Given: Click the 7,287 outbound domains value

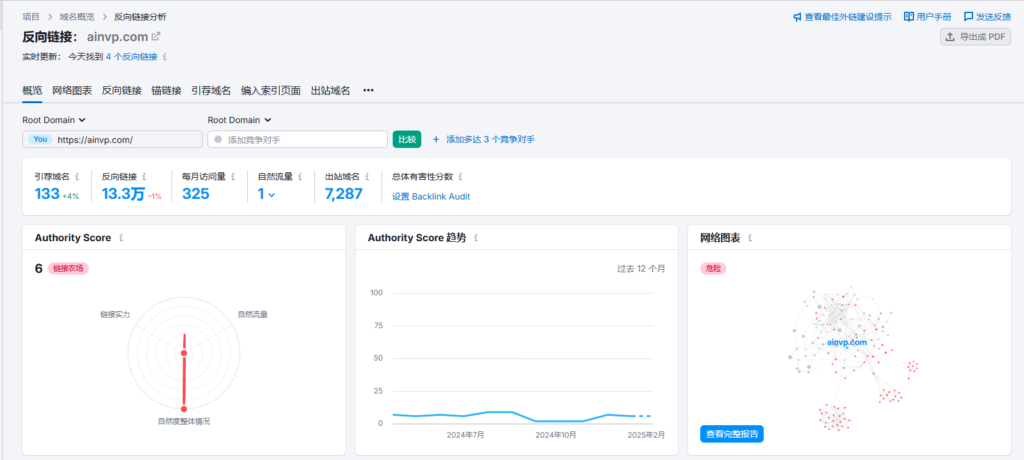Looking at the screenshot, I should coord(344,193).
